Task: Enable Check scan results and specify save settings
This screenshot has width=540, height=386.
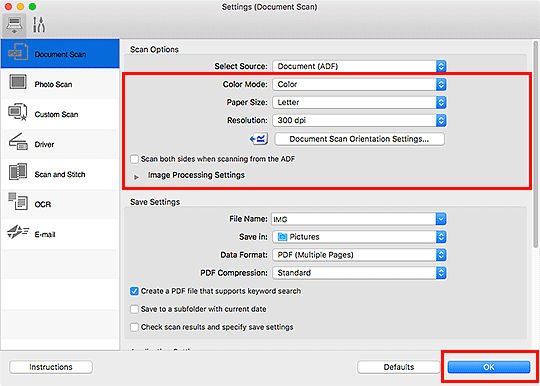Action: [134, 327]
